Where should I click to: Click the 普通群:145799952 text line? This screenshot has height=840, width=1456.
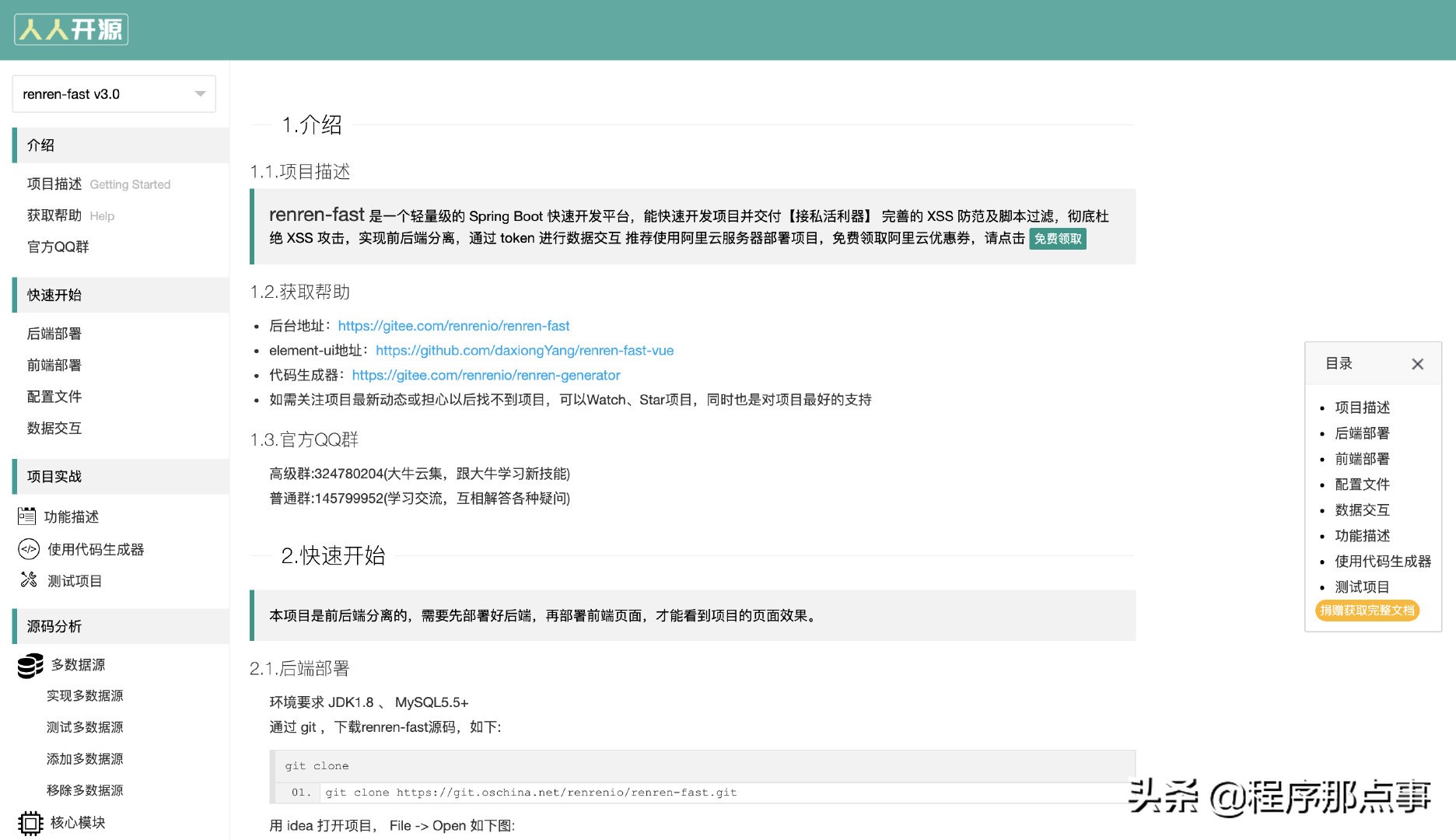(419, 499)
